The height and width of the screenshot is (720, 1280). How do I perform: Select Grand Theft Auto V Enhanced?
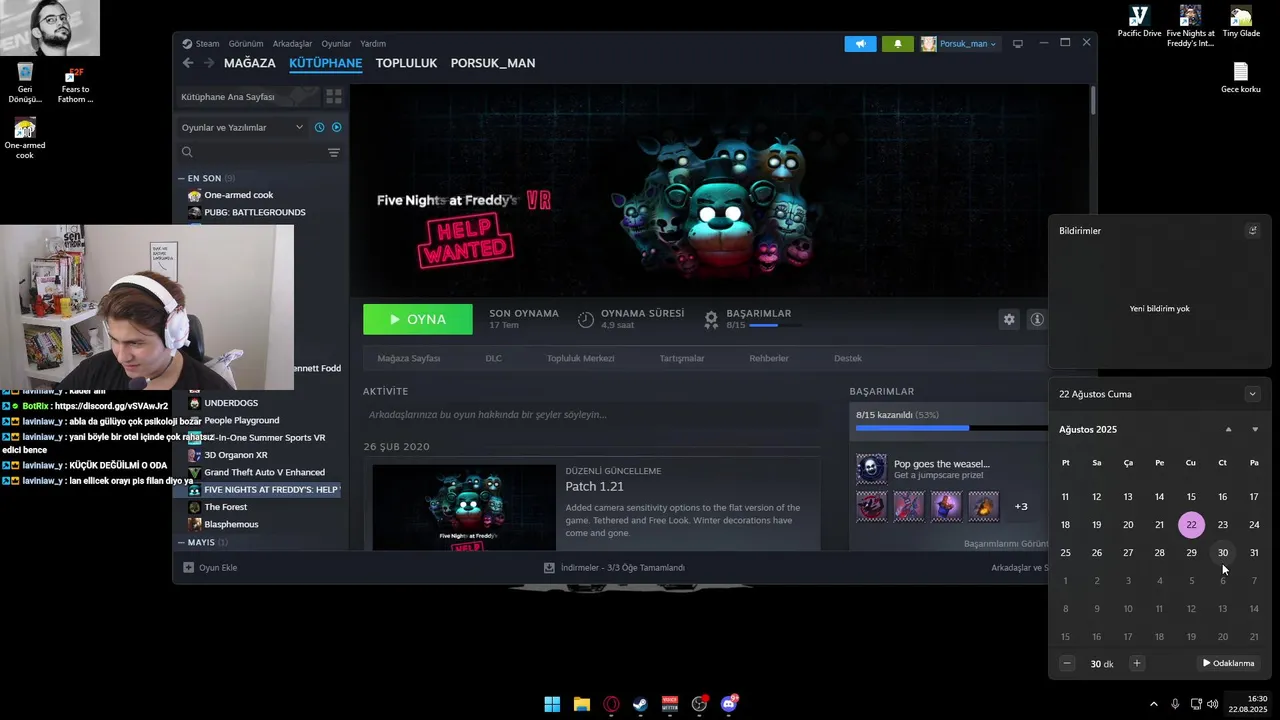(x=264, y=472)
